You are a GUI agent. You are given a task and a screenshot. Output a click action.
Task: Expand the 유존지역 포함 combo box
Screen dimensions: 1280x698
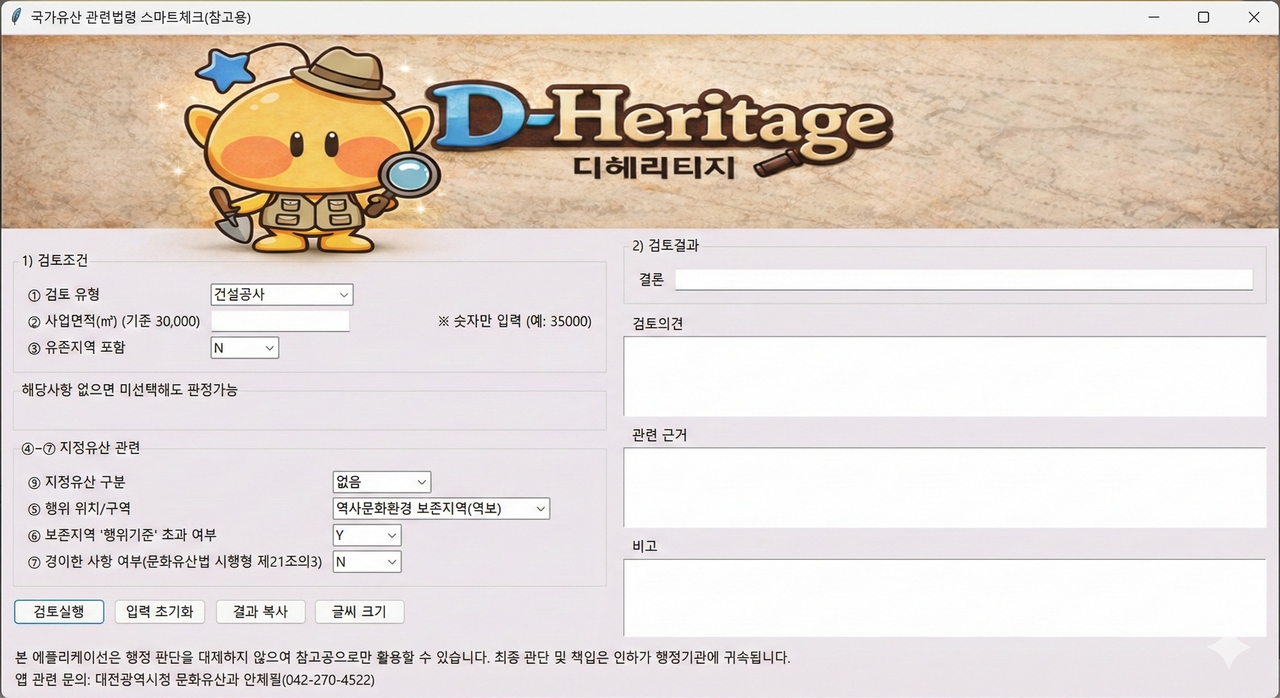(245, 348)
